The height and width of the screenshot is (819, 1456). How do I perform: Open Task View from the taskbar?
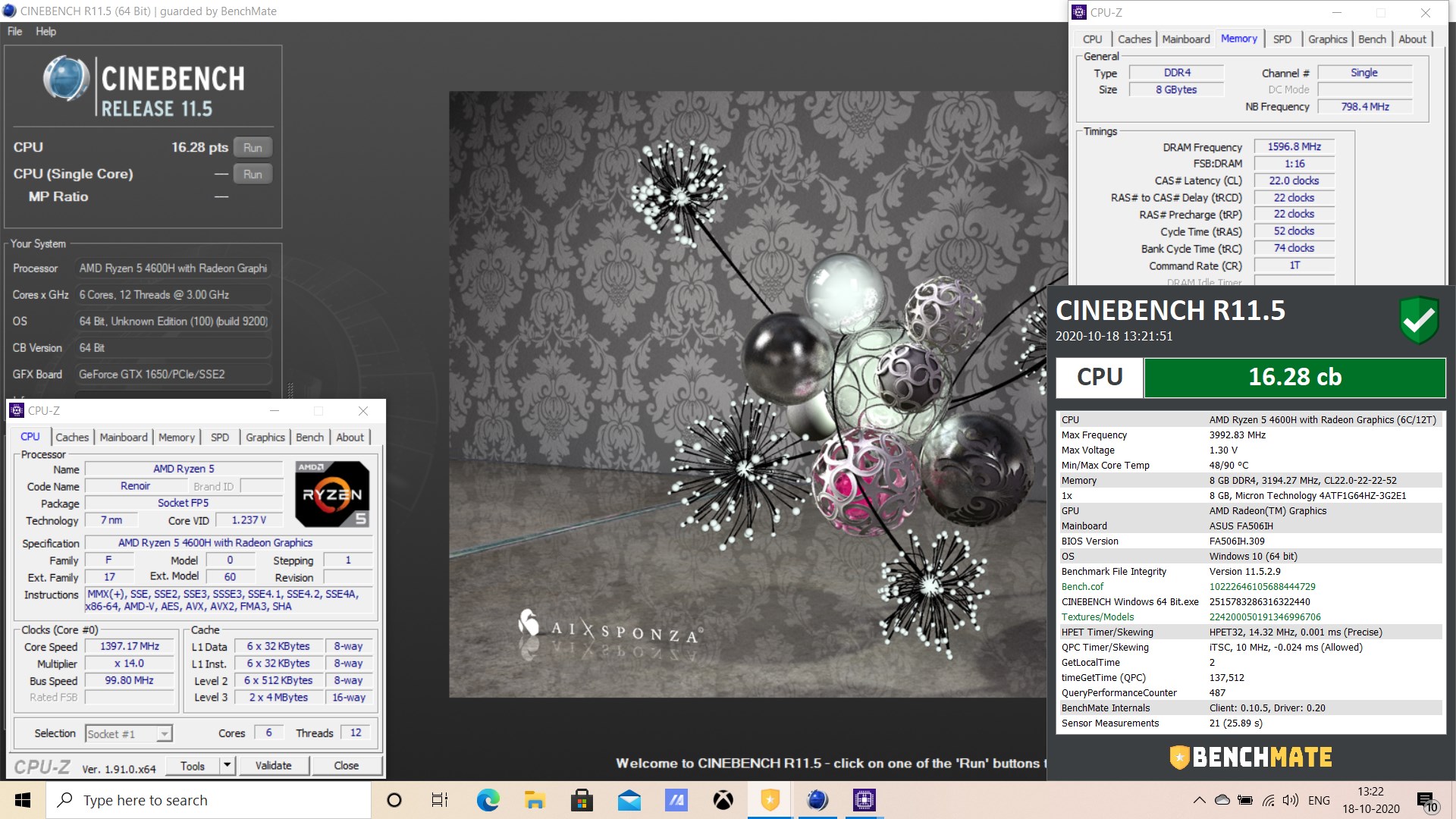click(440, 800)
